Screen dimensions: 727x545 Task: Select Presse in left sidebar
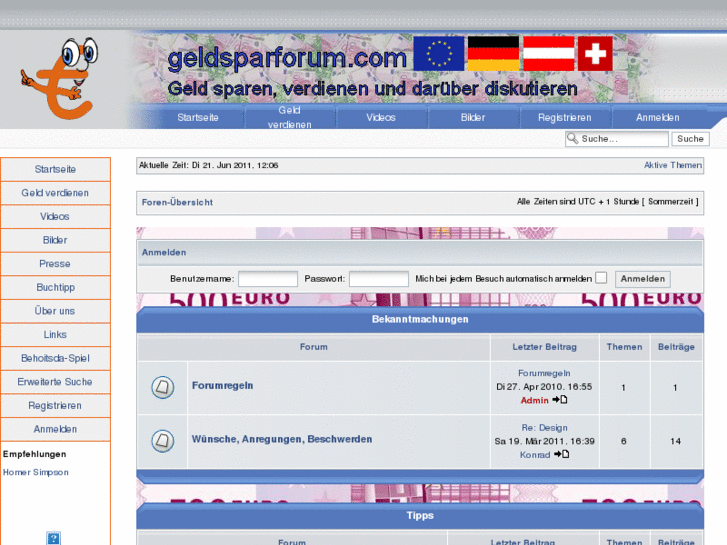click(x=55, y=264)
